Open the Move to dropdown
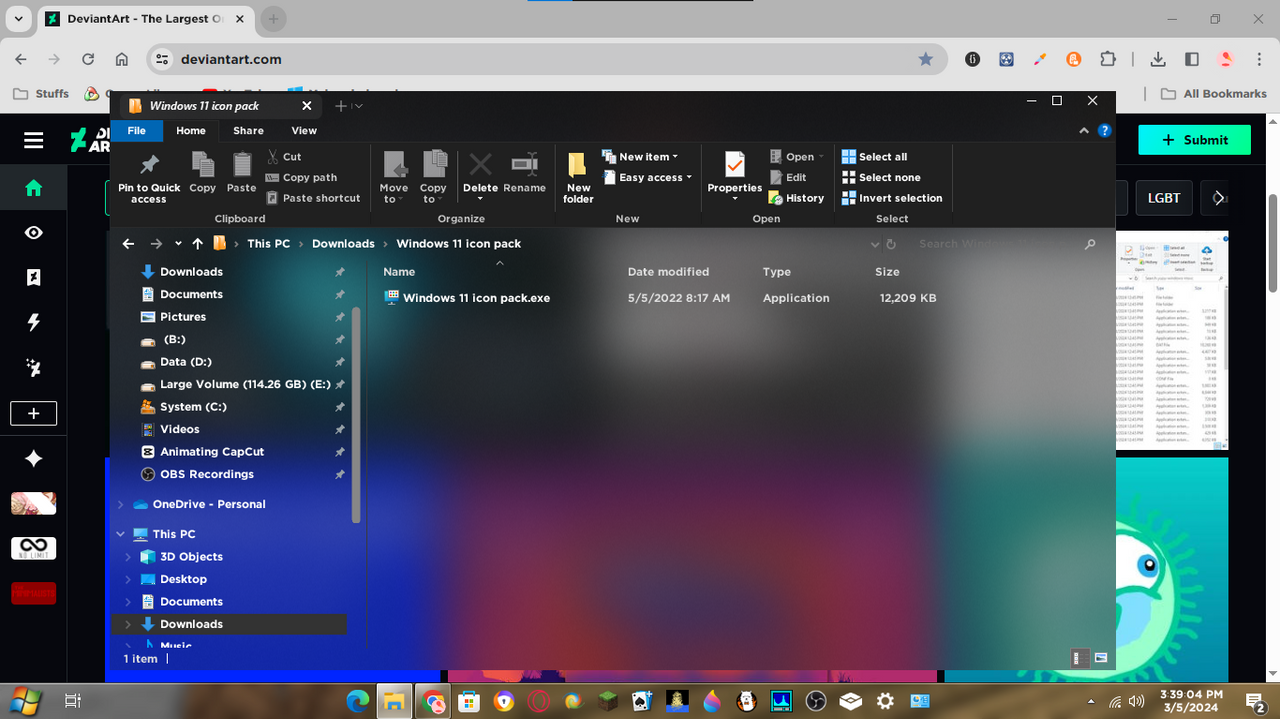 click(x=394, y=178)
